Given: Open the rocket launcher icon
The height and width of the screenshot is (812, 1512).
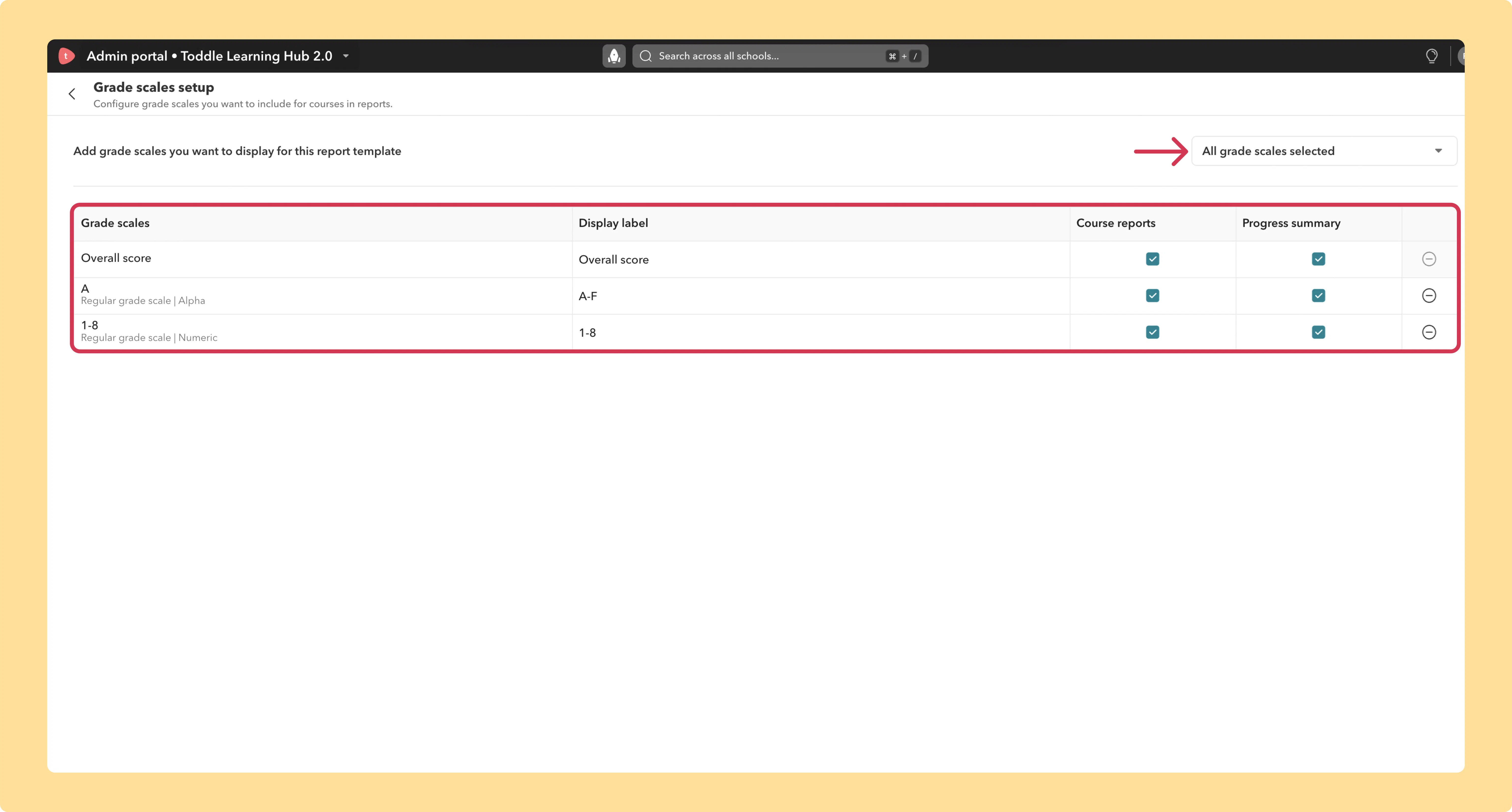Looking at the screenshot, I should [x=614, y=56].
